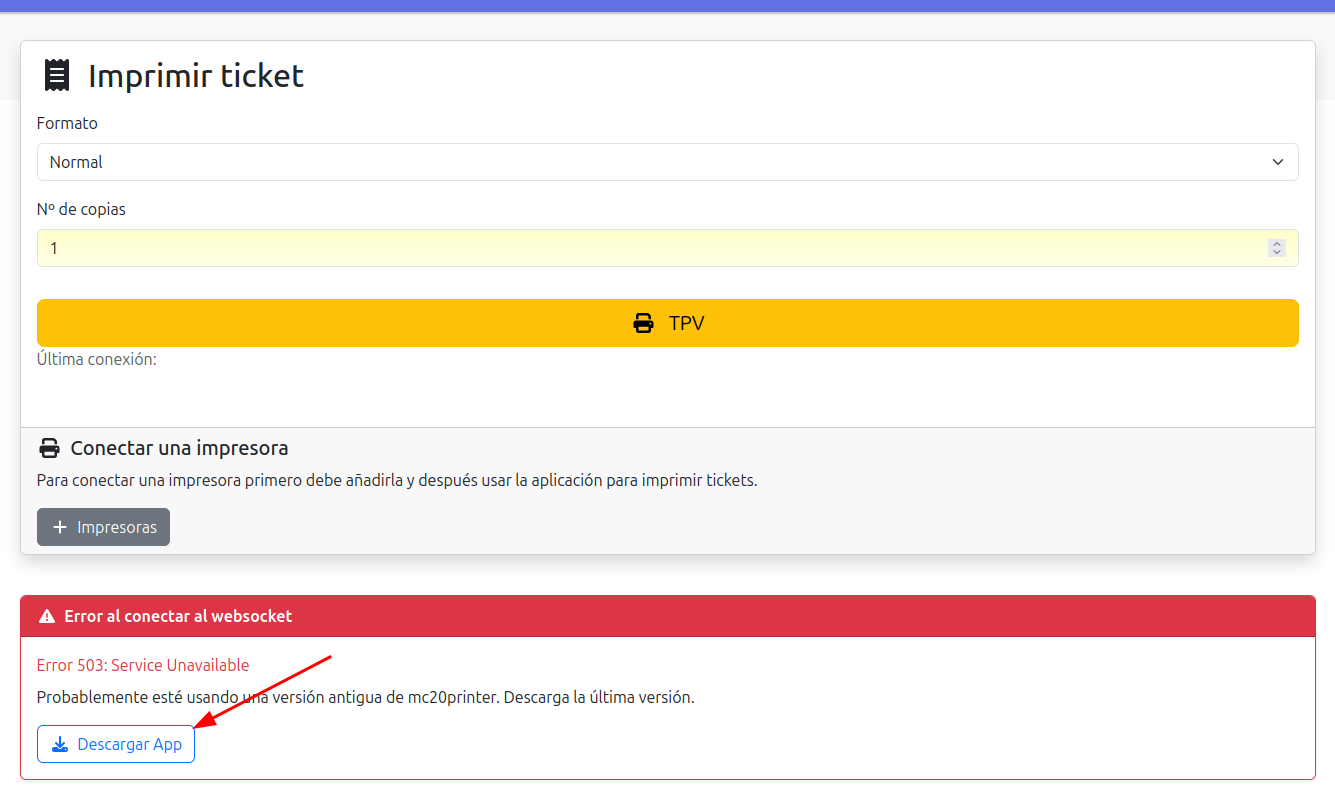
Task: Download the app via Descargar App
Action: (116, 744)
